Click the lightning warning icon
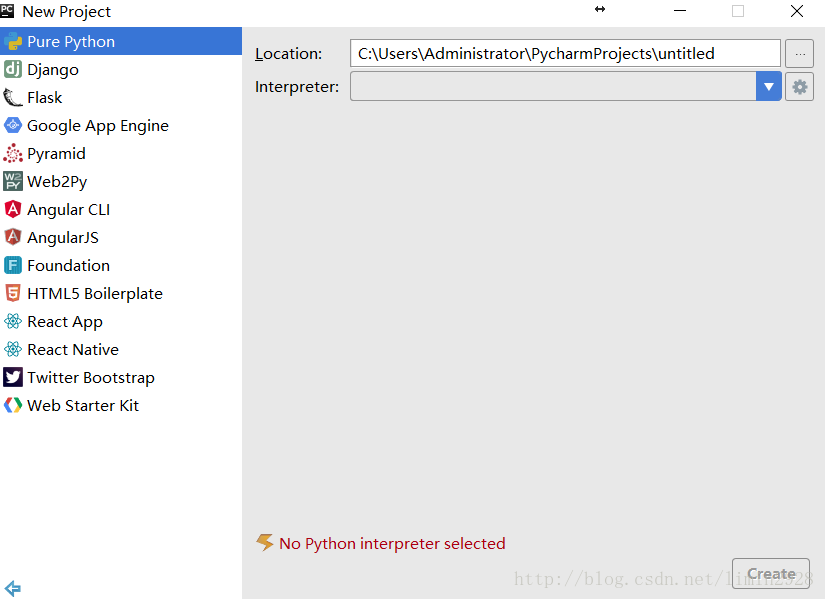 pyautogui.click(x=265, y=542)
